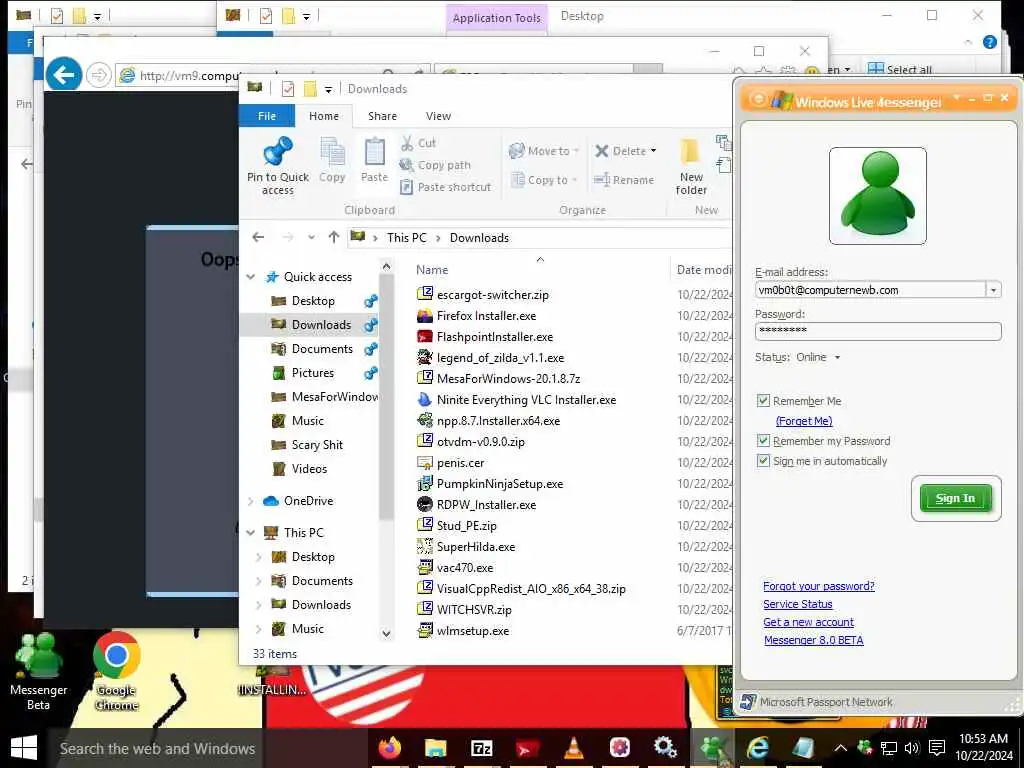Switch to the View ribbon tab
Screen dimensions: 1024x768
point(438,116)
